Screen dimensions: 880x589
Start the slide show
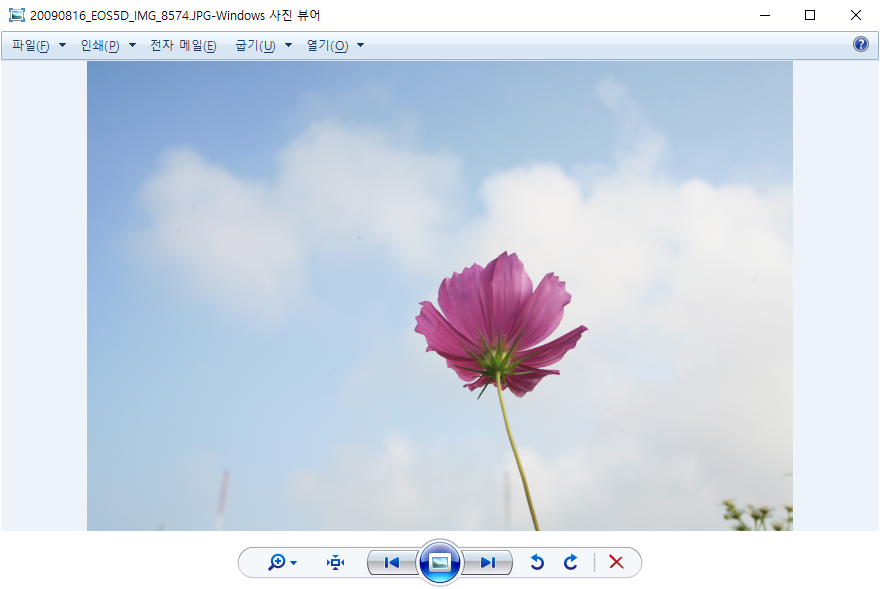[x=439, y=562]
